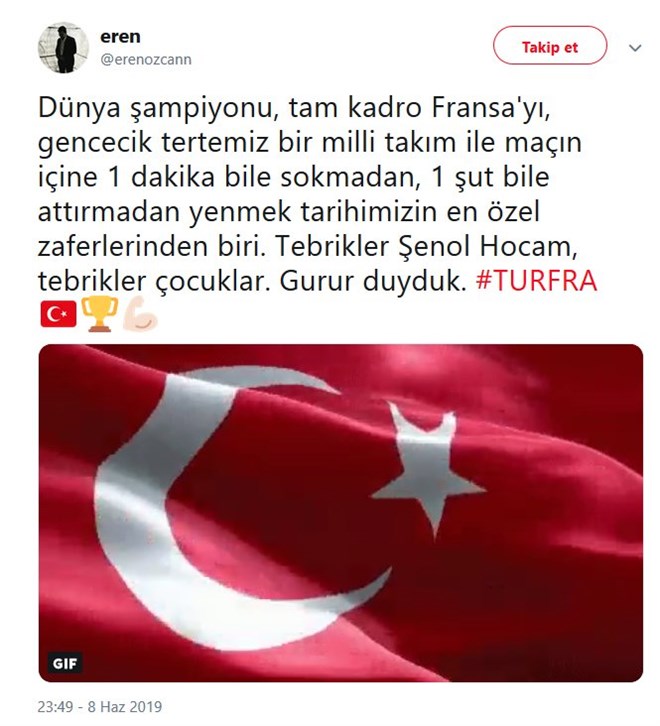Click the Turkish flag emoji
The image size is (660, 726).
point(58,314)
